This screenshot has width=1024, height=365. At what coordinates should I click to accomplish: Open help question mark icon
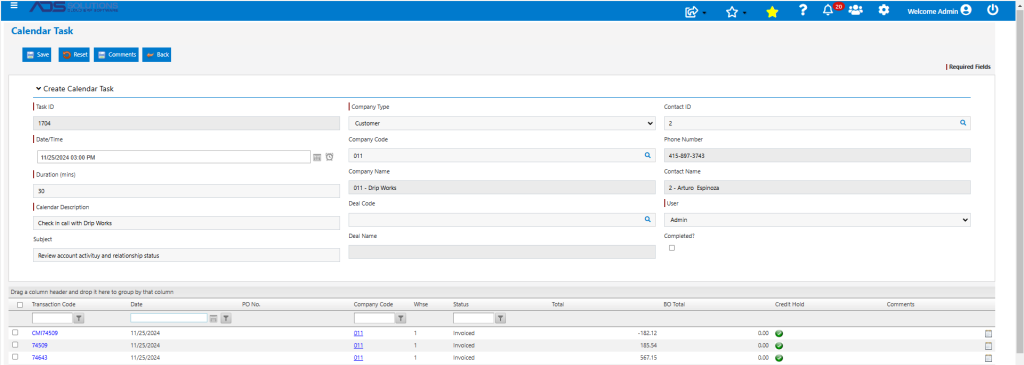click(803, 10)
